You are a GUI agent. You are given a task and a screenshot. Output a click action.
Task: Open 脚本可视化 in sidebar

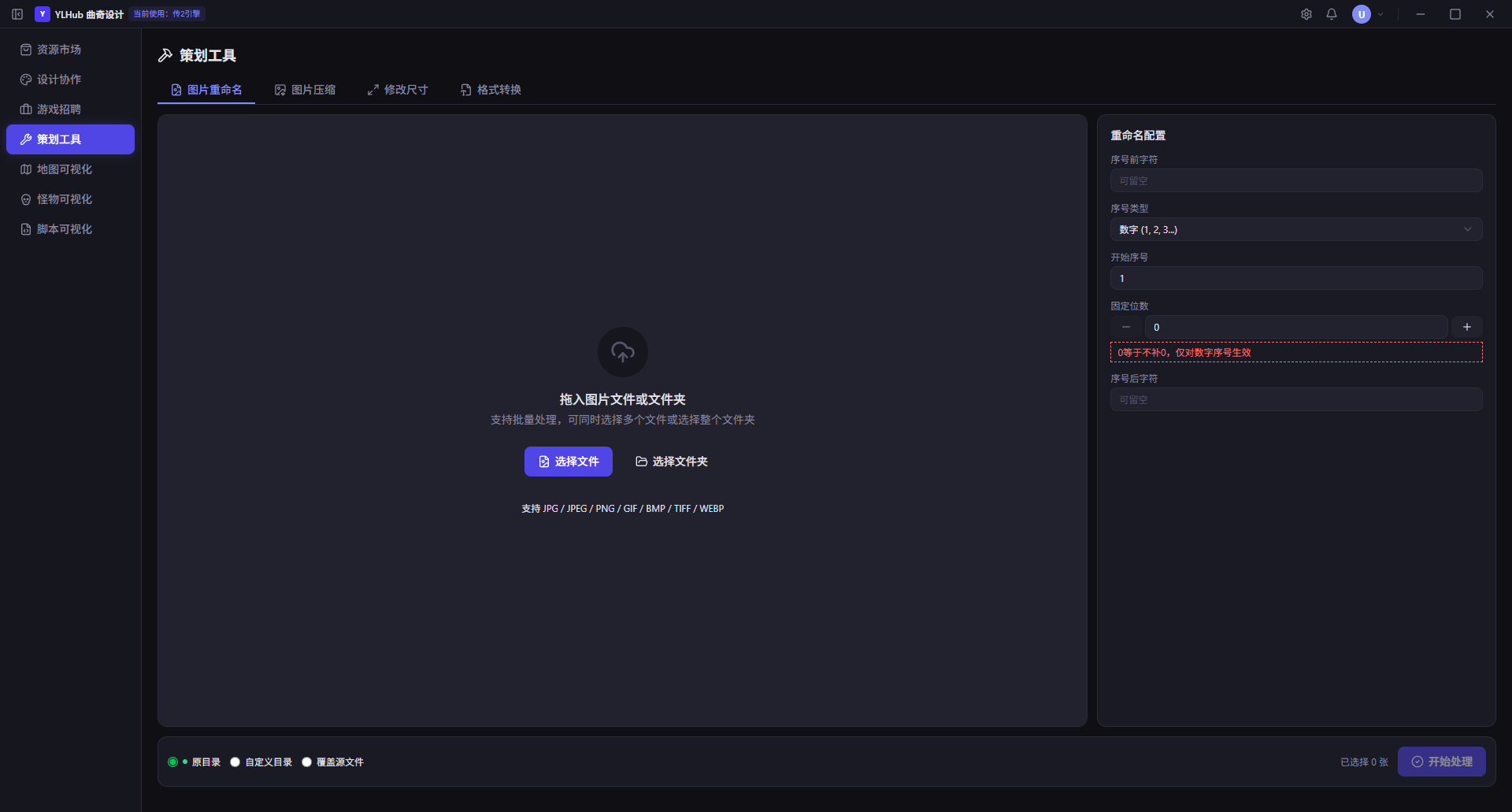[x=70, y=229]
